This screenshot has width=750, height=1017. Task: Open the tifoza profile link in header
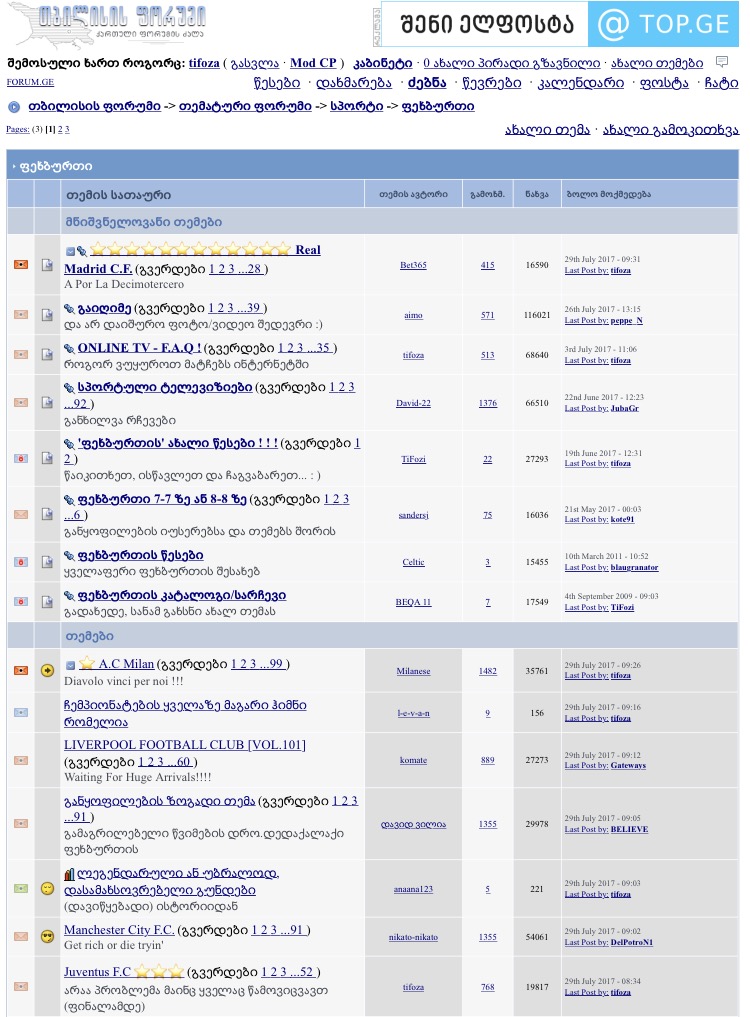click(x=204, y=63)
